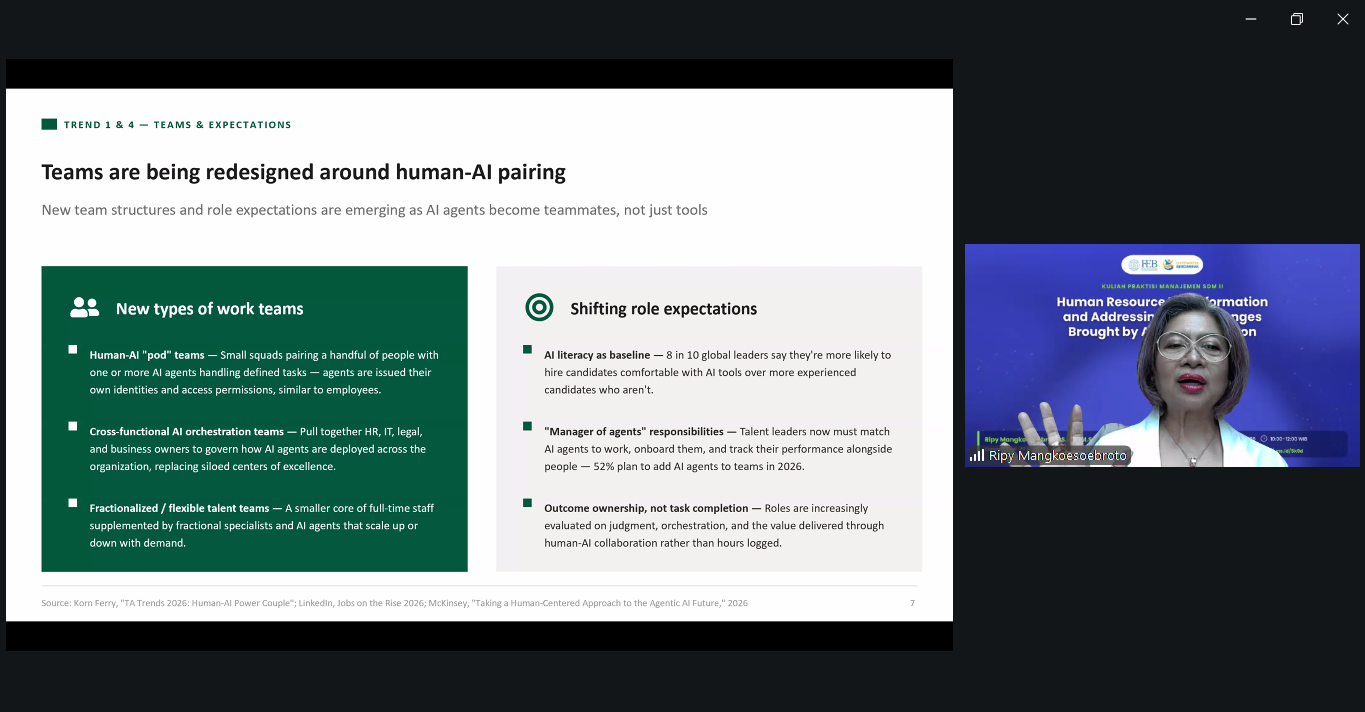Click the Source citation line at slide bottom
The width and height of the screenshot is (1365, 712).
pyautogui.click(x=394, y=603)
